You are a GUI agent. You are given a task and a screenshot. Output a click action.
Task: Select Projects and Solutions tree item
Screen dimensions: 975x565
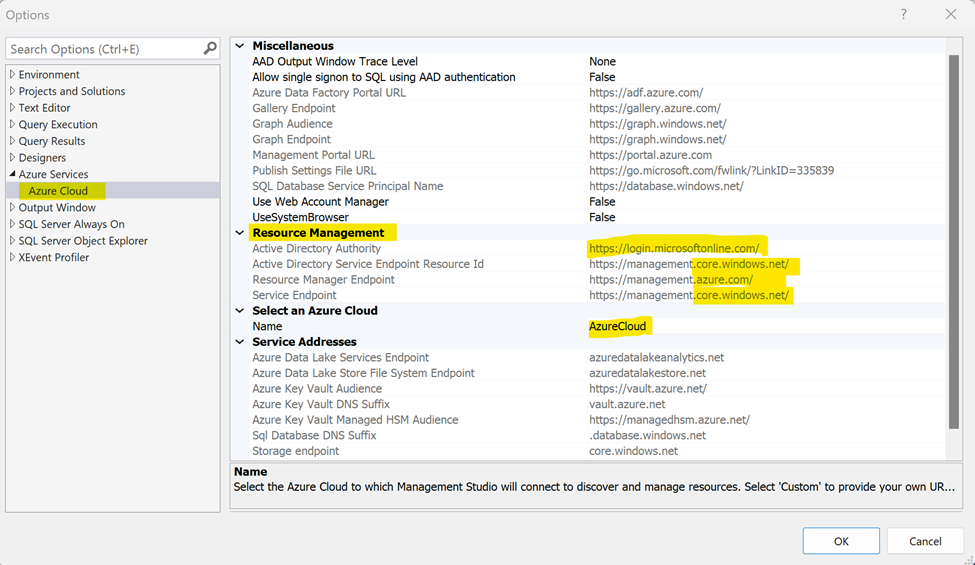click(x=72, y=91)
